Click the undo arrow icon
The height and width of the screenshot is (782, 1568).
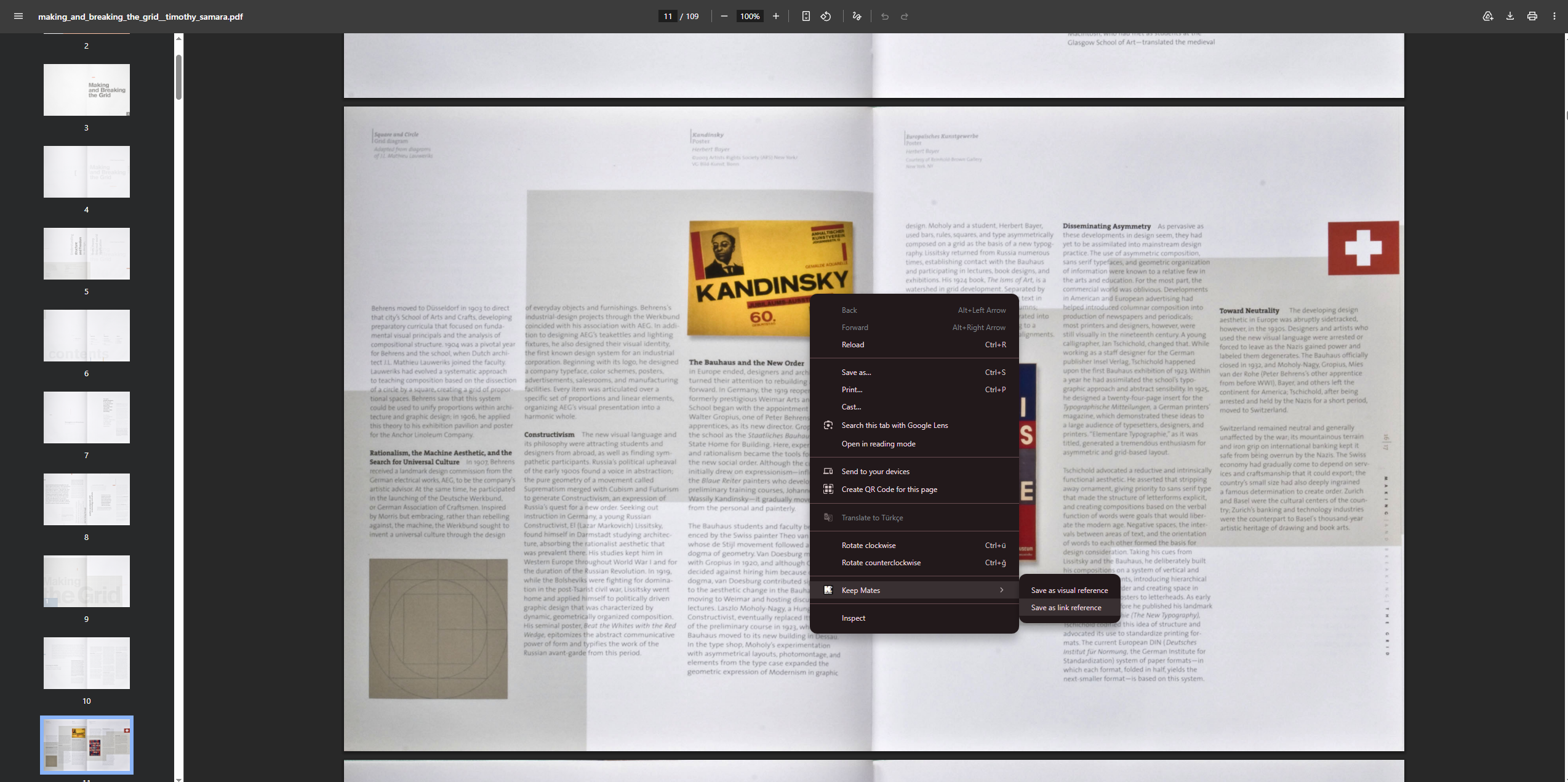[885, 17]
